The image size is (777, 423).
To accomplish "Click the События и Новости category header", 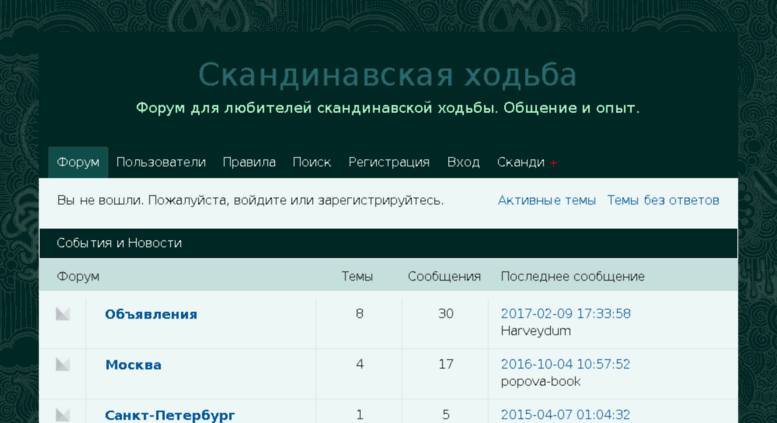I will coord(388,243).
